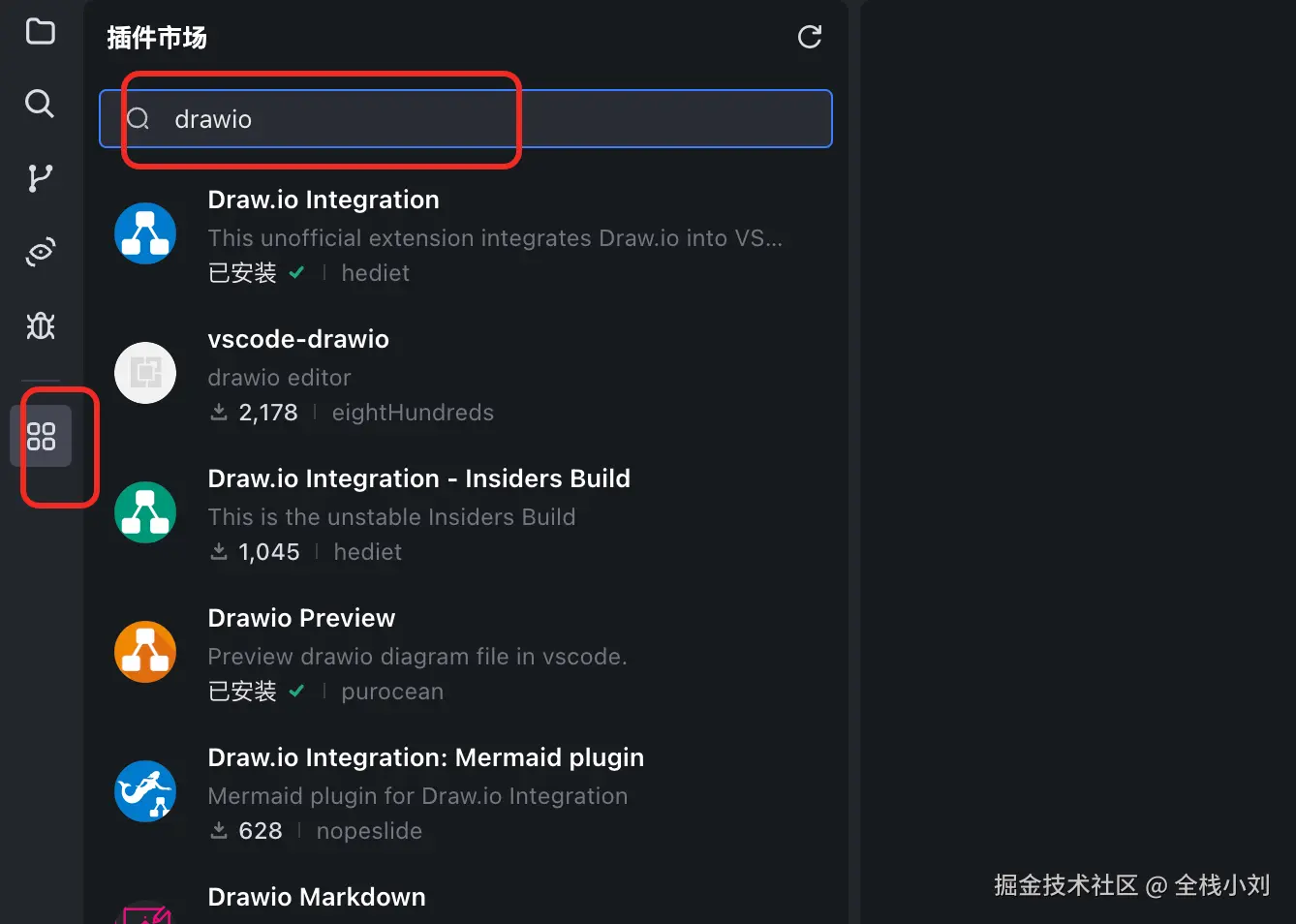Click the refresh plugin list icon

click(x=809, y=37)
